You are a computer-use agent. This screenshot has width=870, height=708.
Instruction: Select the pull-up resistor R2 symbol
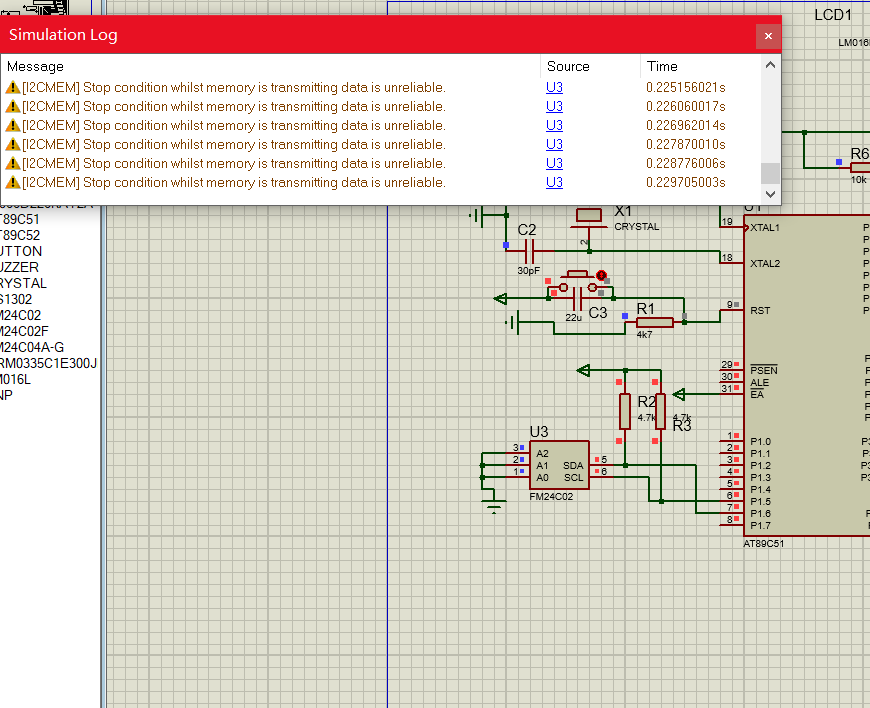pyautogui.click(x=625, y=411)
